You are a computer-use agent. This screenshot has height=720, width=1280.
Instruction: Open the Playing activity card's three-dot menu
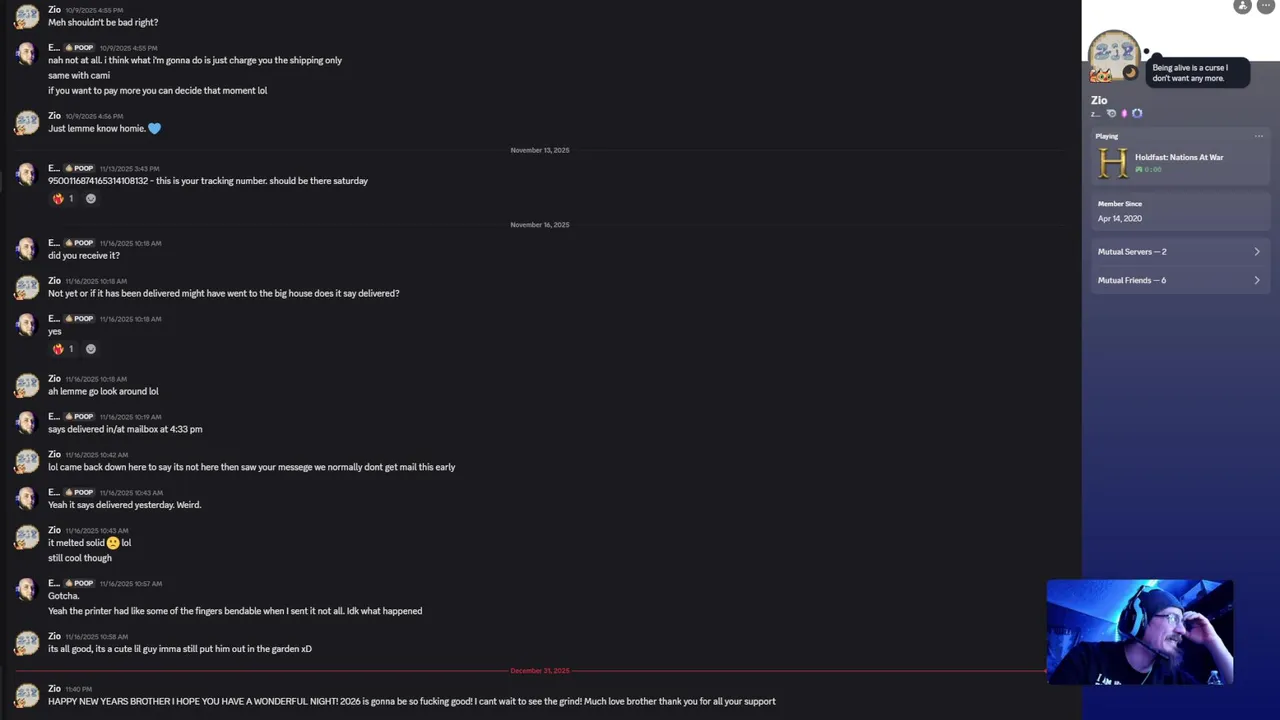click(1259, 136)
